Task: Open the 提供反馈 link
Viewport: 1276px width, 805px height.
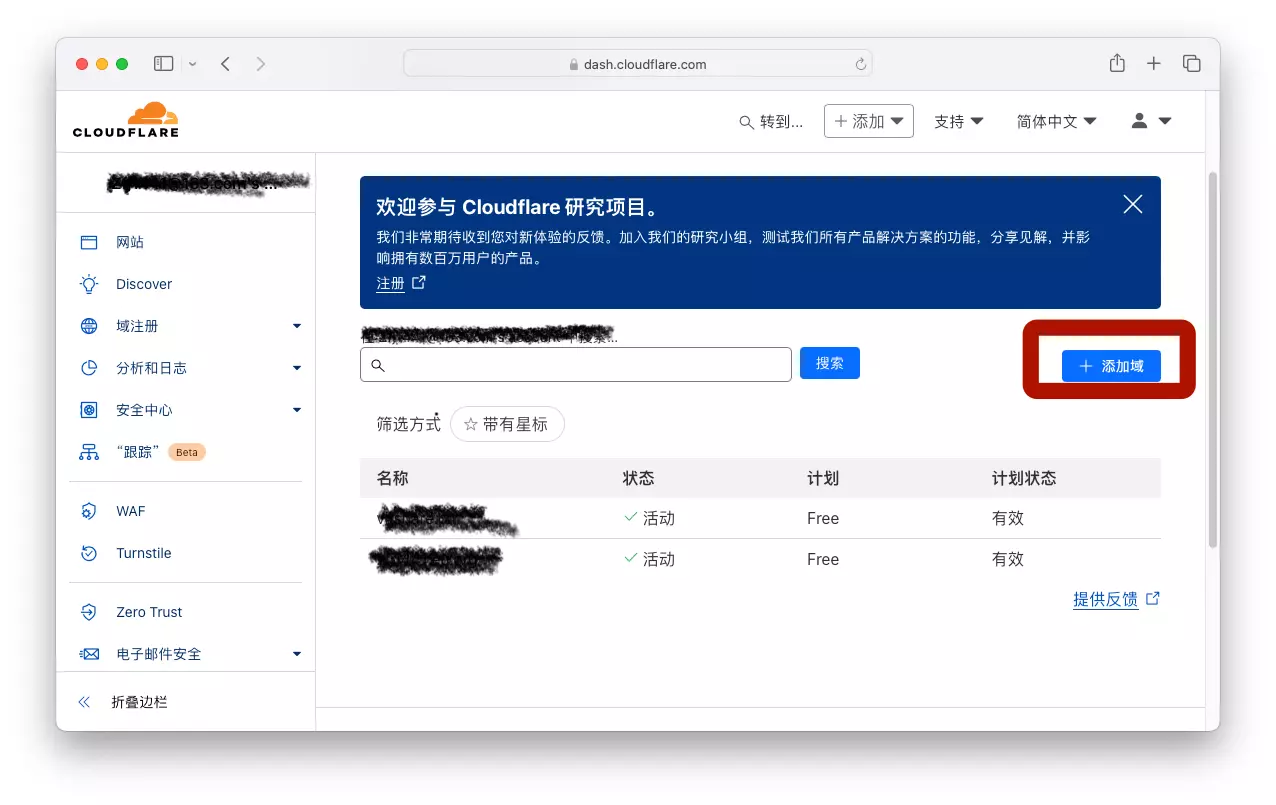Action: click(1105, 599)
